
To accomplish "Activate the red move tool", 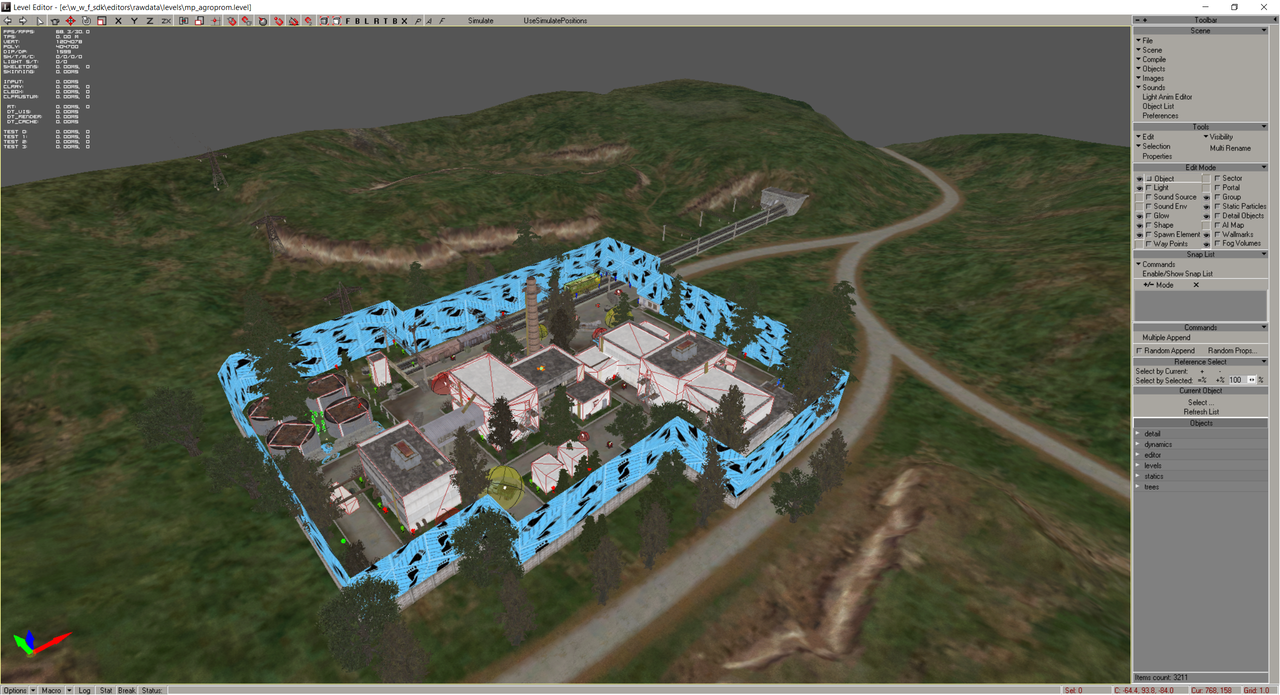I will tap(70, 20).
